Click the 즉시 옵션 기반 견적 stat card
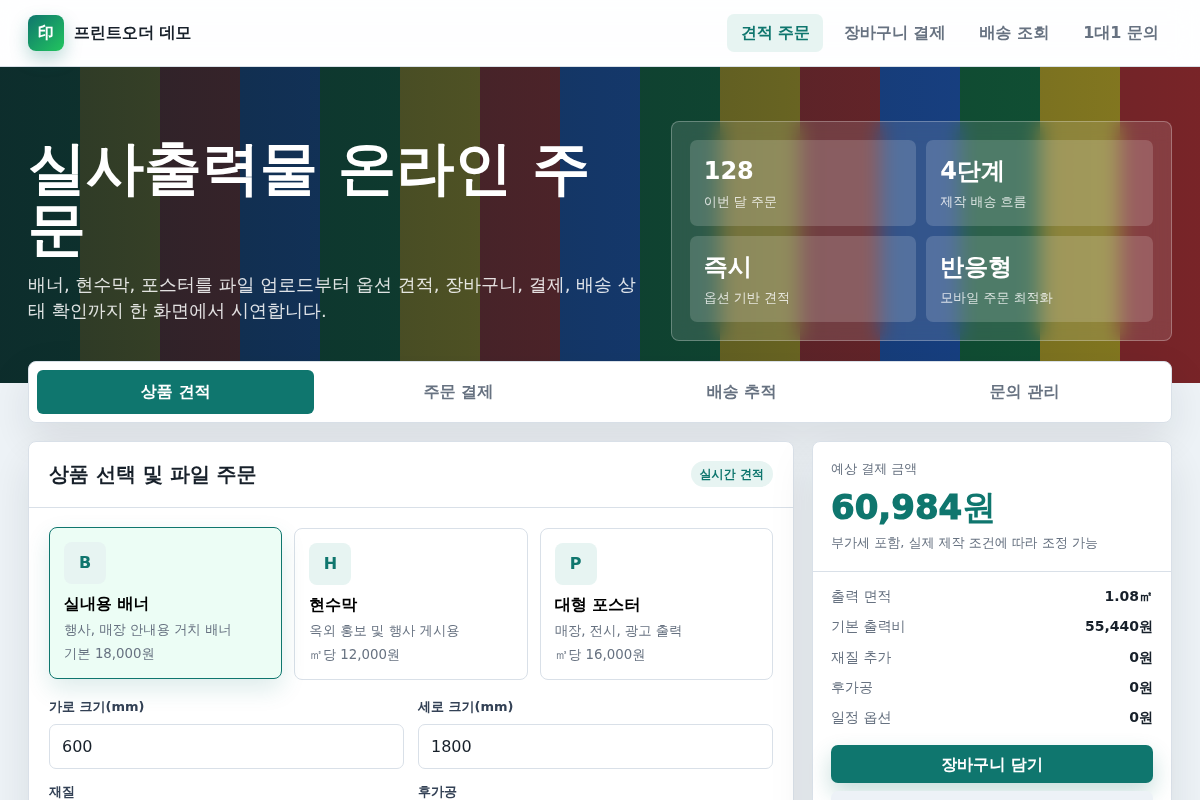This screenshot has width=1200, height=800. pos(803,279)
